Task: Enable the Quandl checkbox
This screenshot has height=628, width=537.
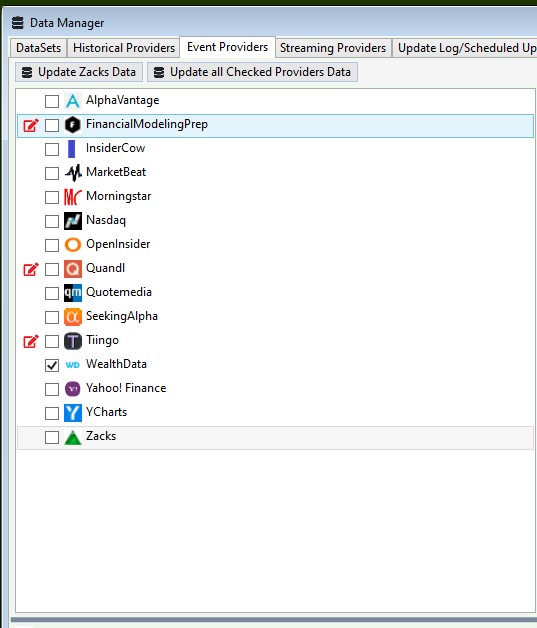Action: (x=52, y=270)
